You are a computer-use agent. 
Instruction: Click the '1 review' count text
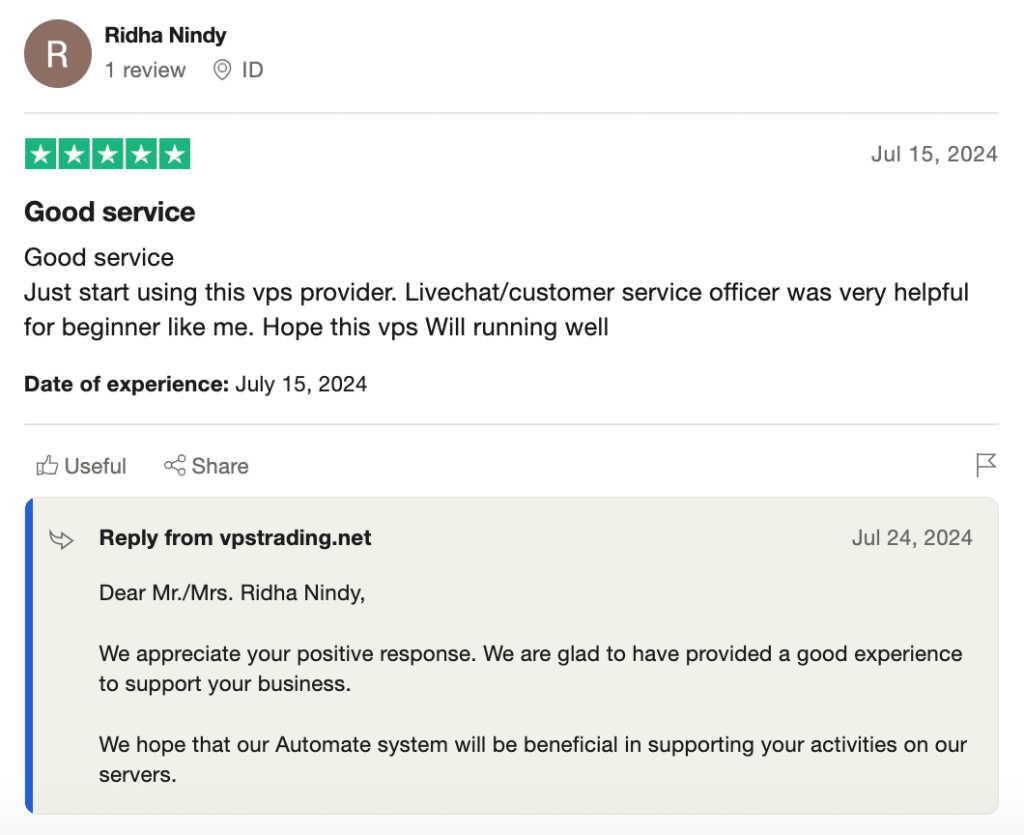tap(145, 70)
